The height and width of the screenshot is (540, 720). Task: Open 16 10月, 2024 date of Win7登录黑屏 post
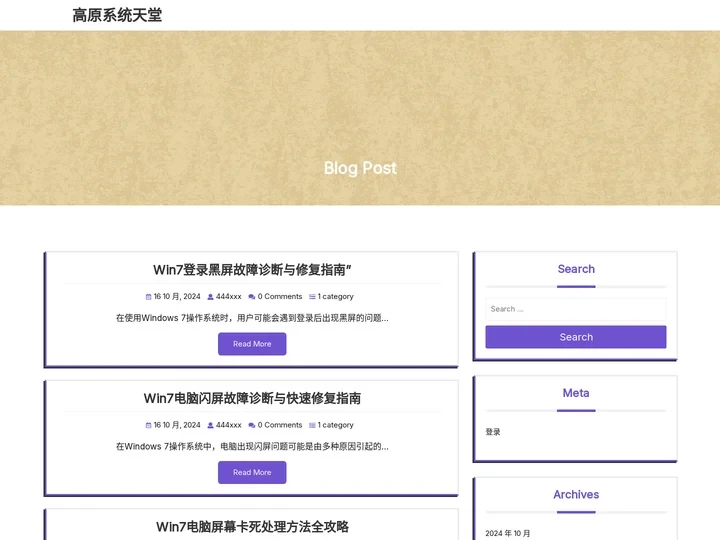tap(177, 297)
